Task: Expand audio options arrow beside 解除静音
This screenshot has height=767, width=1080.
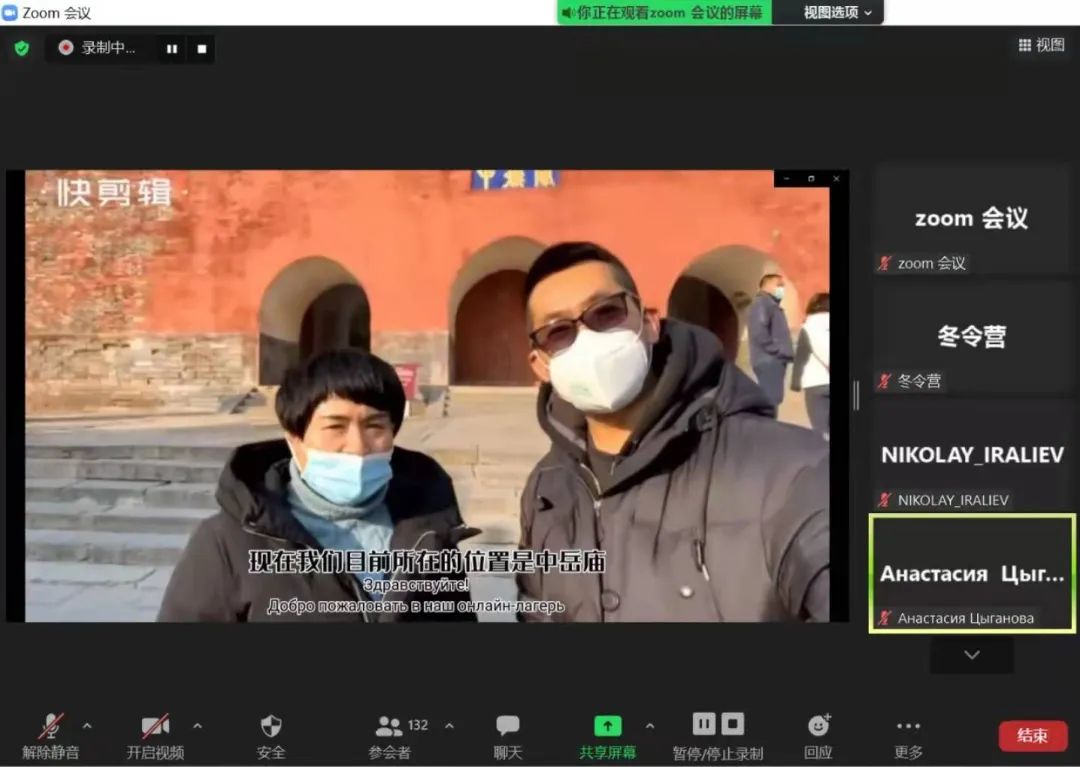Action: (x=87, y=726)
